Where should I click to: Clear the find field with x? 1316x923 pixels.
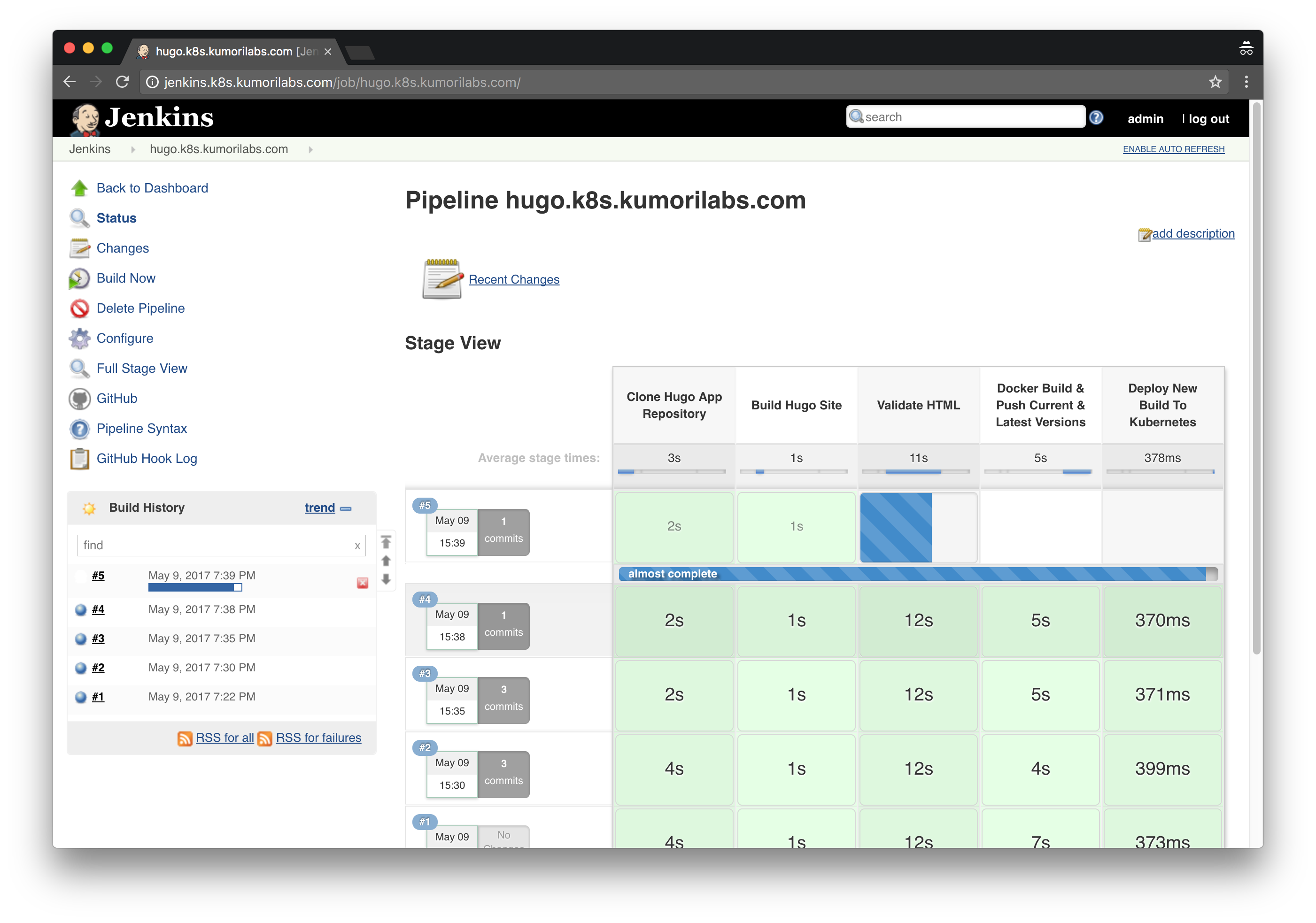(357, 546)
